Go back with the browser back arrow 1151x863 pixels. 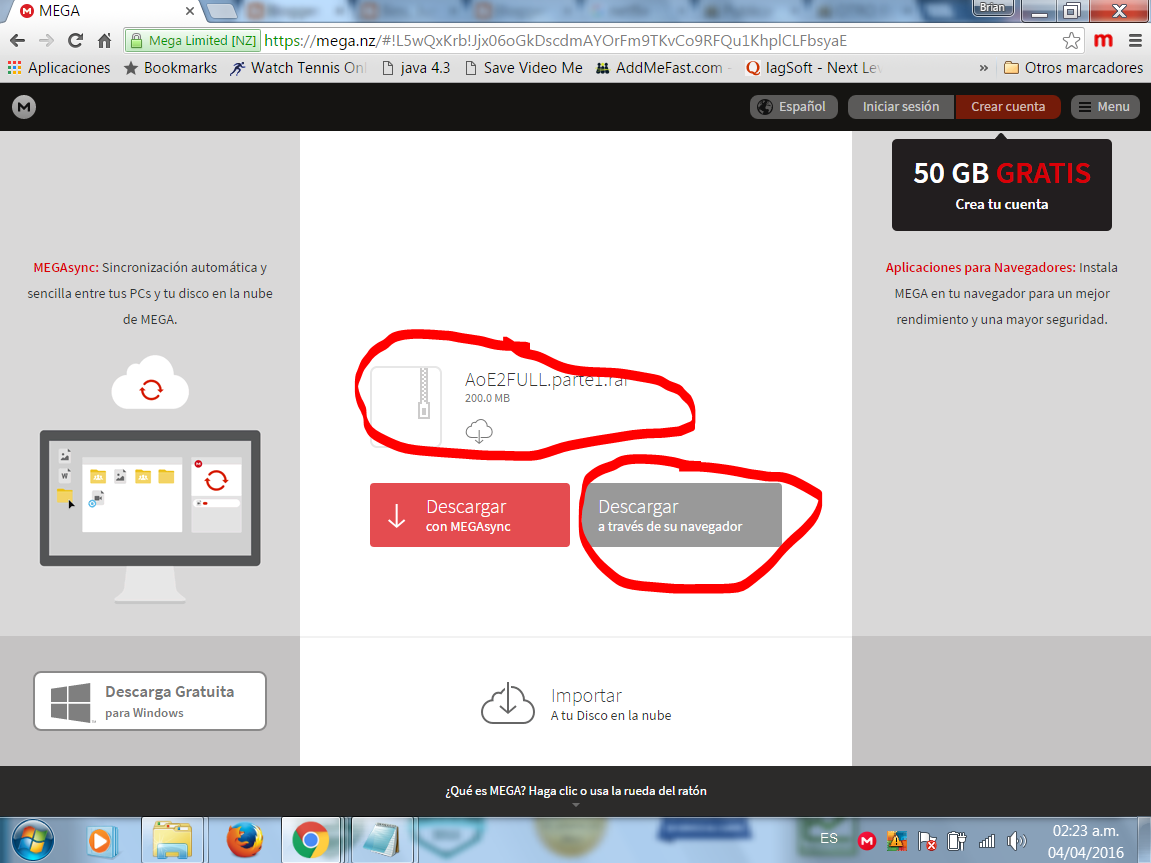click(18, 41)
